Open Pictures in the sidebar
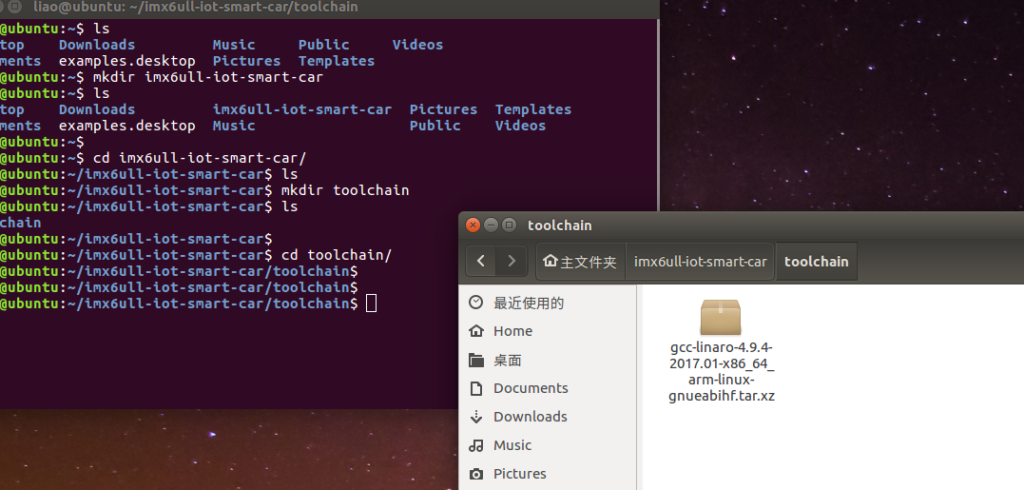The height and width of the screenshot is (490, 1024). [519, 474]
